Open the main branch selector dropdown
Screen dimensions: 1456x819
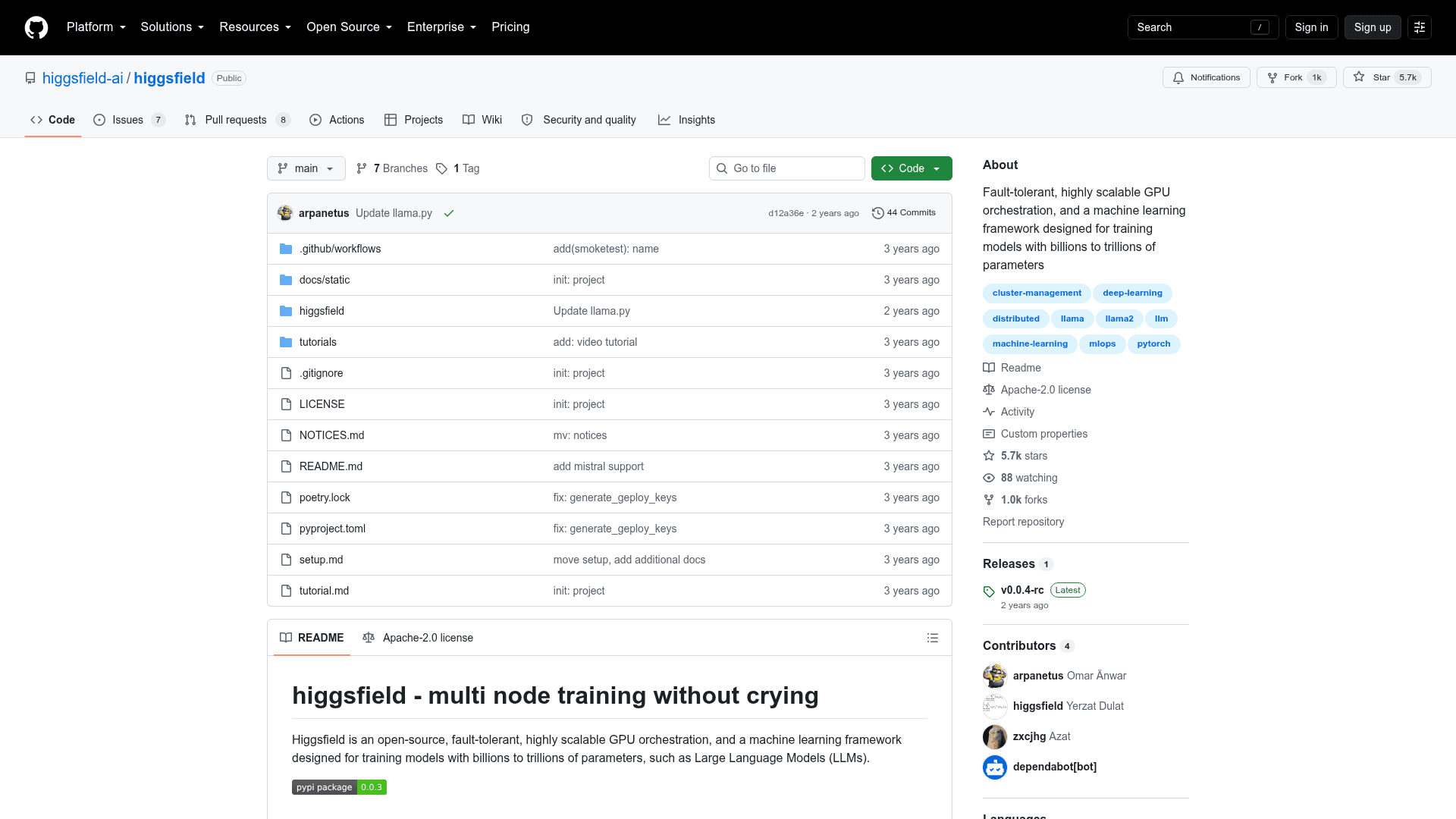tap(306, 168)
